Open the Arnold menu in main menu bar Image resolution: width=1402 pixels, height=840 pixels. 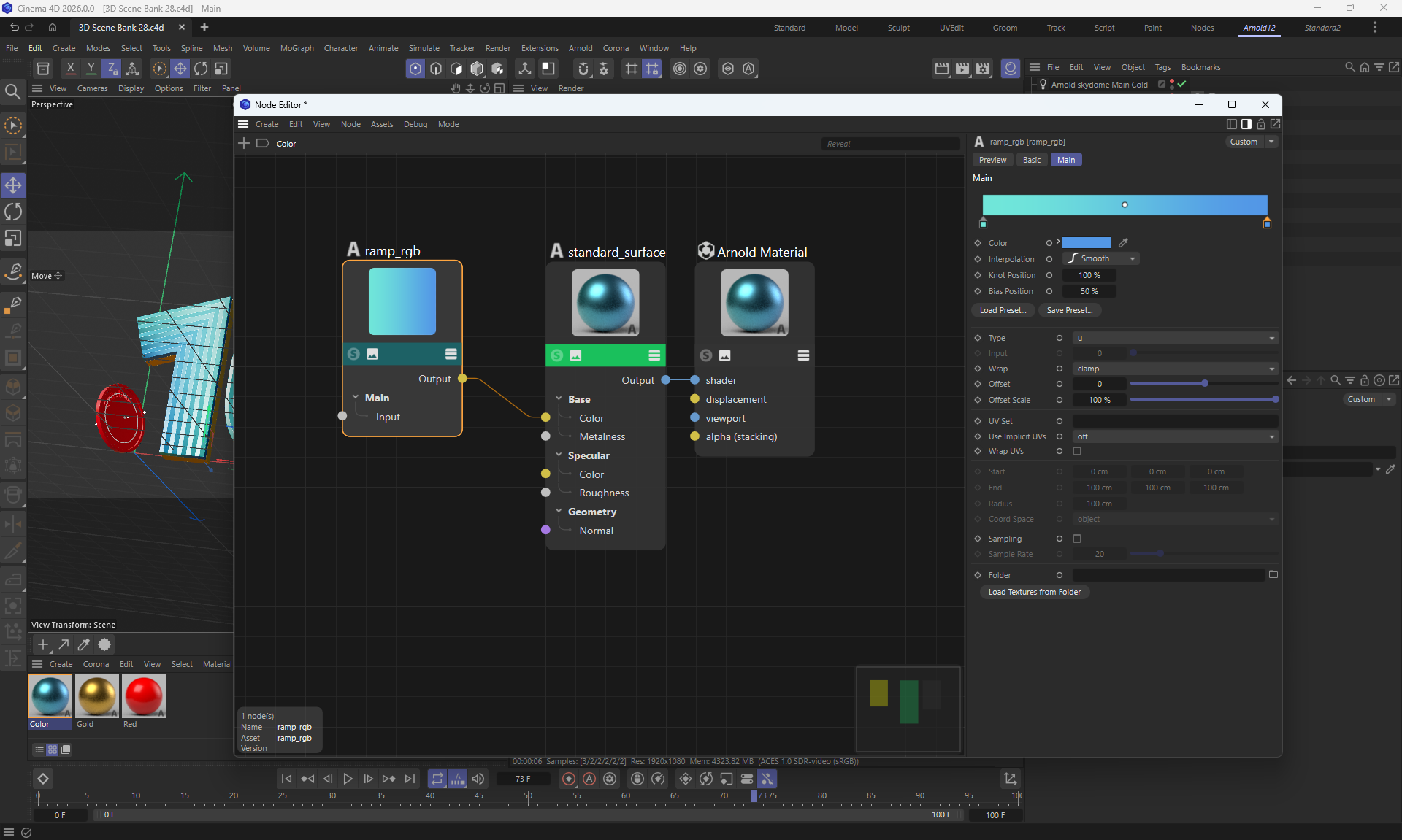point(580,48)
